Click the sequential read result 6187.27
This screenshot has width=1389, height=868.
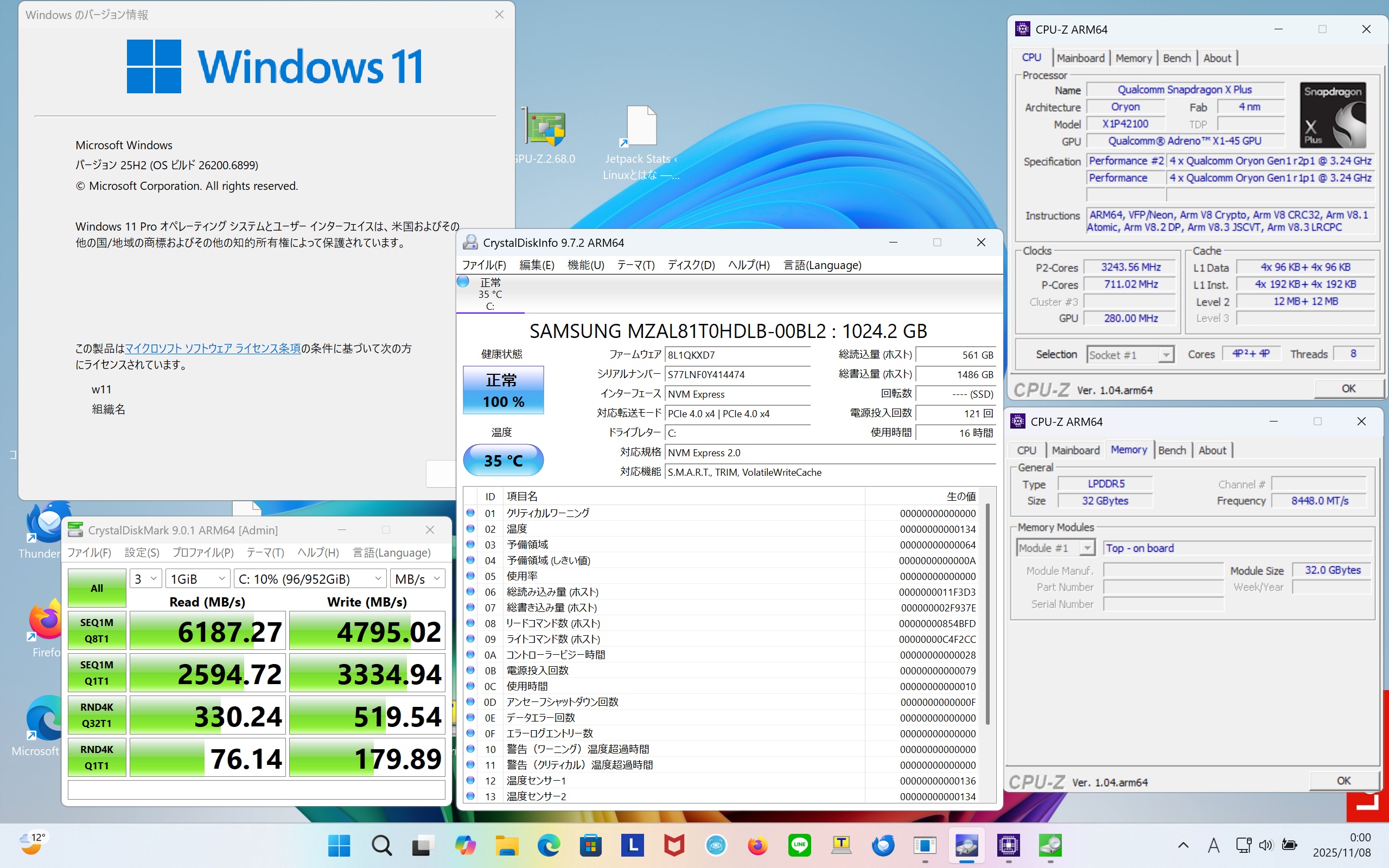pos(208,631)
